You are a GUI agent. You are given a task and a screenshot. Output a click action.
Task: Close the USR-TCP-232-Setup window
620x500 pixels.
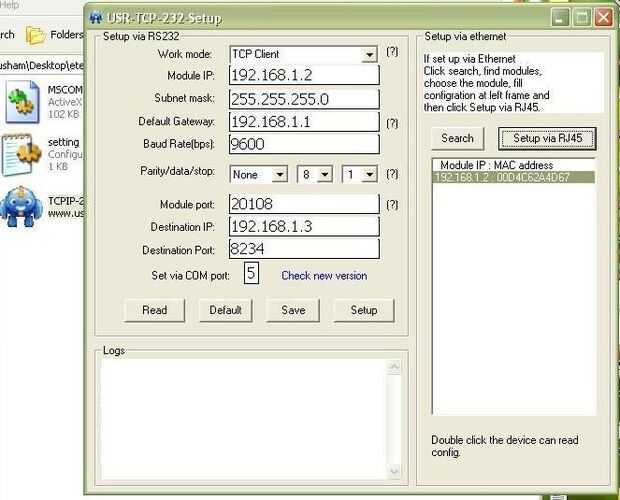click(x=604, y=17)
